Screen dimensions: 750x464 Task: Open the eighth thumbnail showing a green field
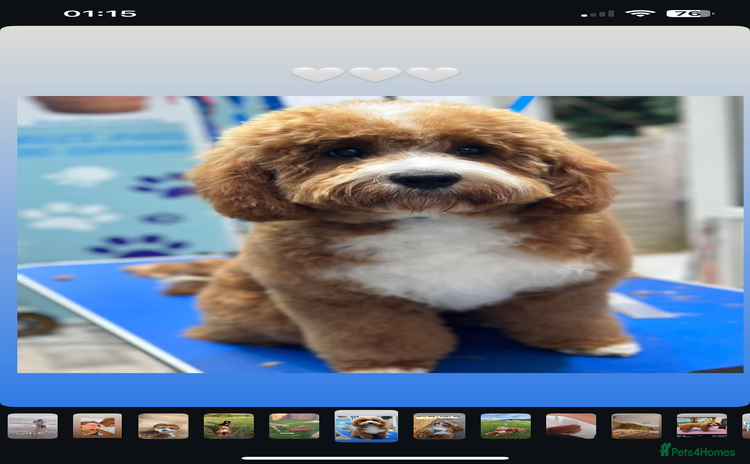click(x=505, y=426)
